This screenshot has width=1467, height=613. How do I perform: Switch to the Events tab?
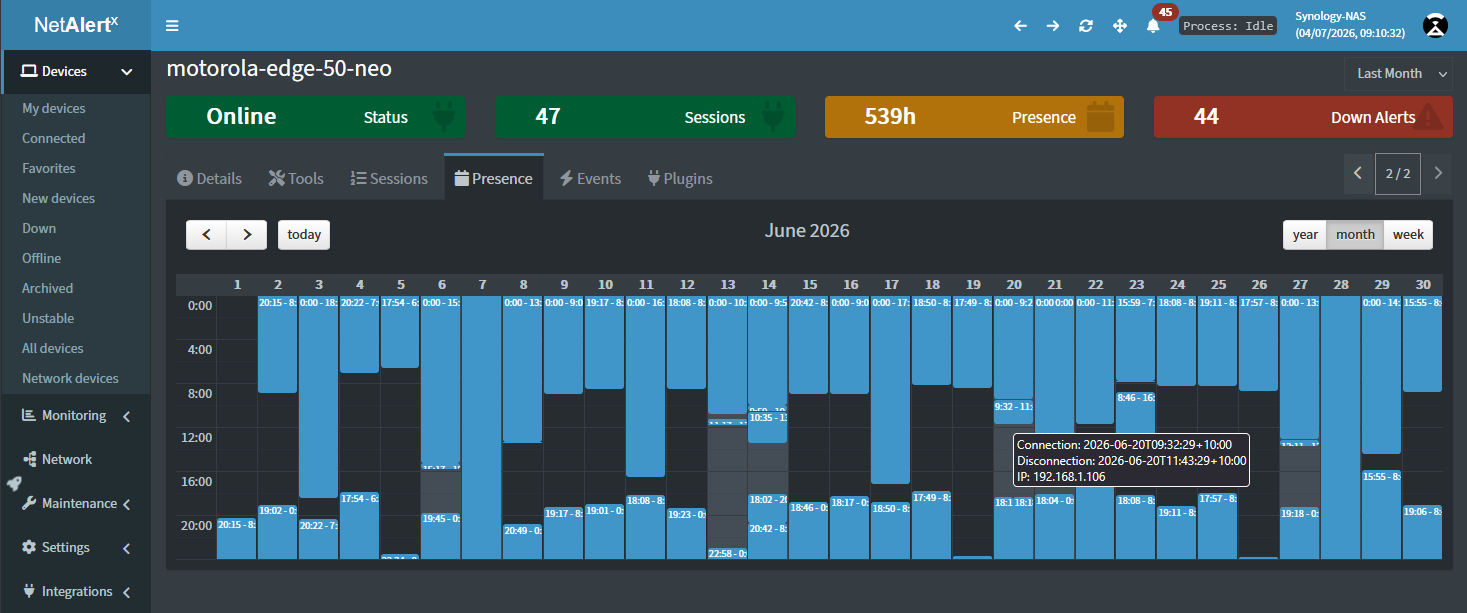pyautogui.click(x=590, y=178)
